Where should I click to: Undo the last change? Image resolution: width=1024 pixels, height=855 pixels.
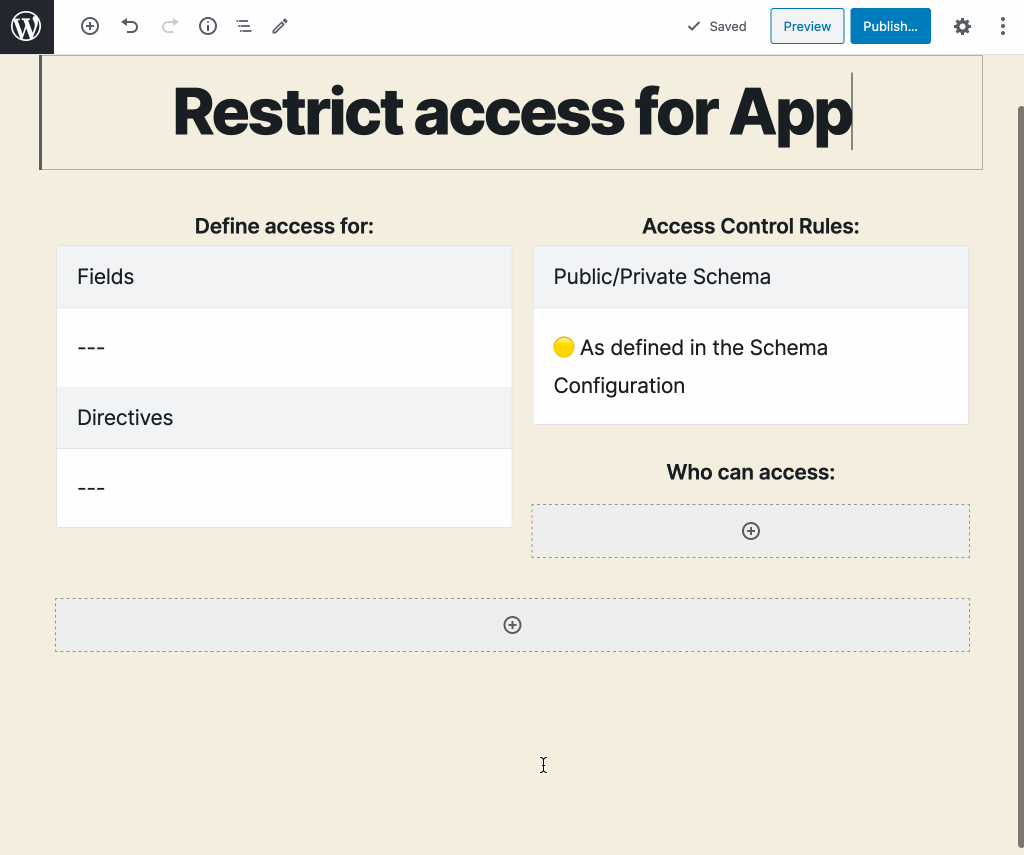(x=130, y=26)
